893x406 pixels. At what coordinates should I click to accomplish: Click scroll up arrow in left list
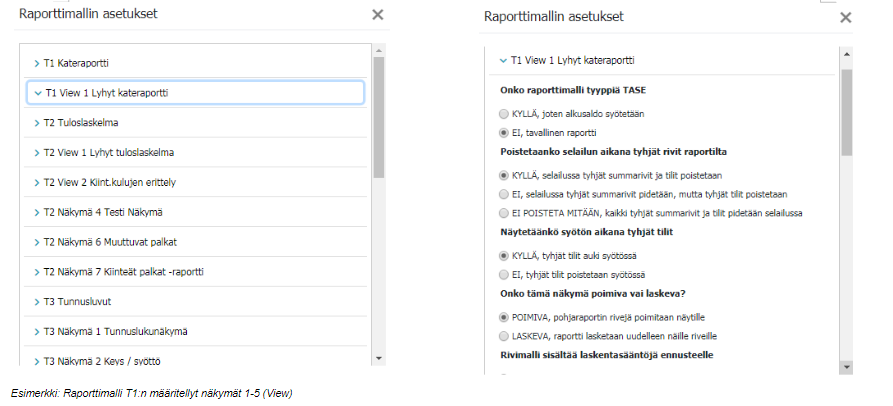click(379, 51)
